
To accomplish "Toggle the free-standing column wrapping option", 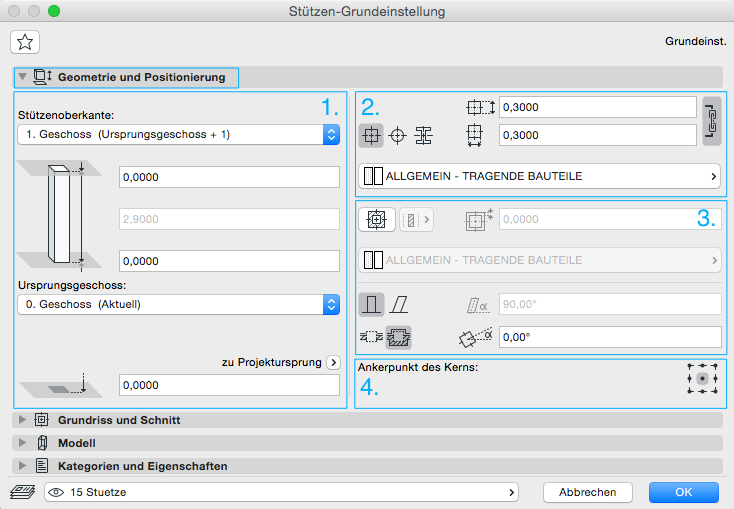I will point(372,337).
